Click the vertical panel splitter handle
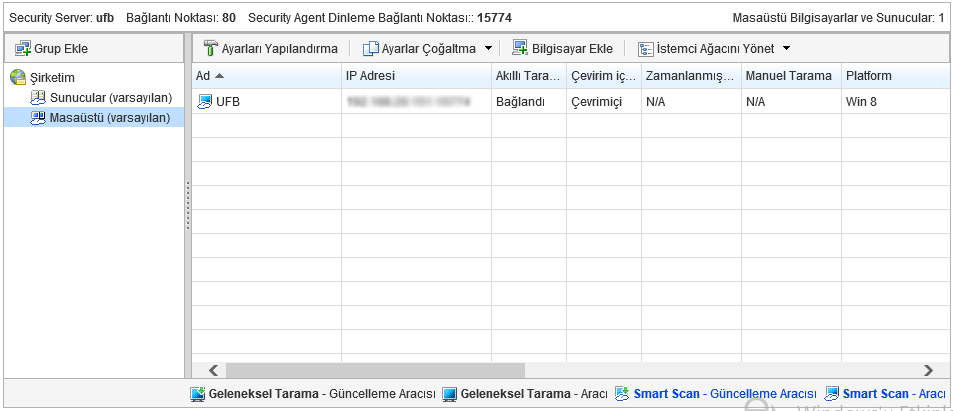953x411 pixels. pos(188,206)
